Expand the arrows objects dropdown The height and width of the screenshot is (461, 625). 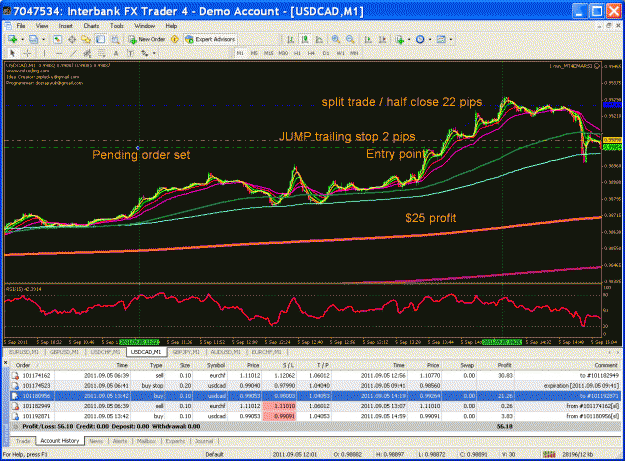click(x=154, y=53)
